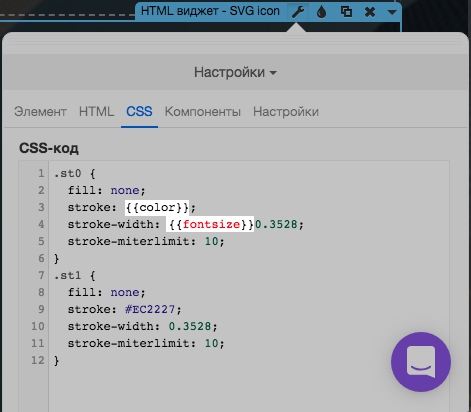Image resolution: width=471 pixels, height=412 pixels.
Task: Open the Настройки tab in the tab row
Action: pos(286,112)
